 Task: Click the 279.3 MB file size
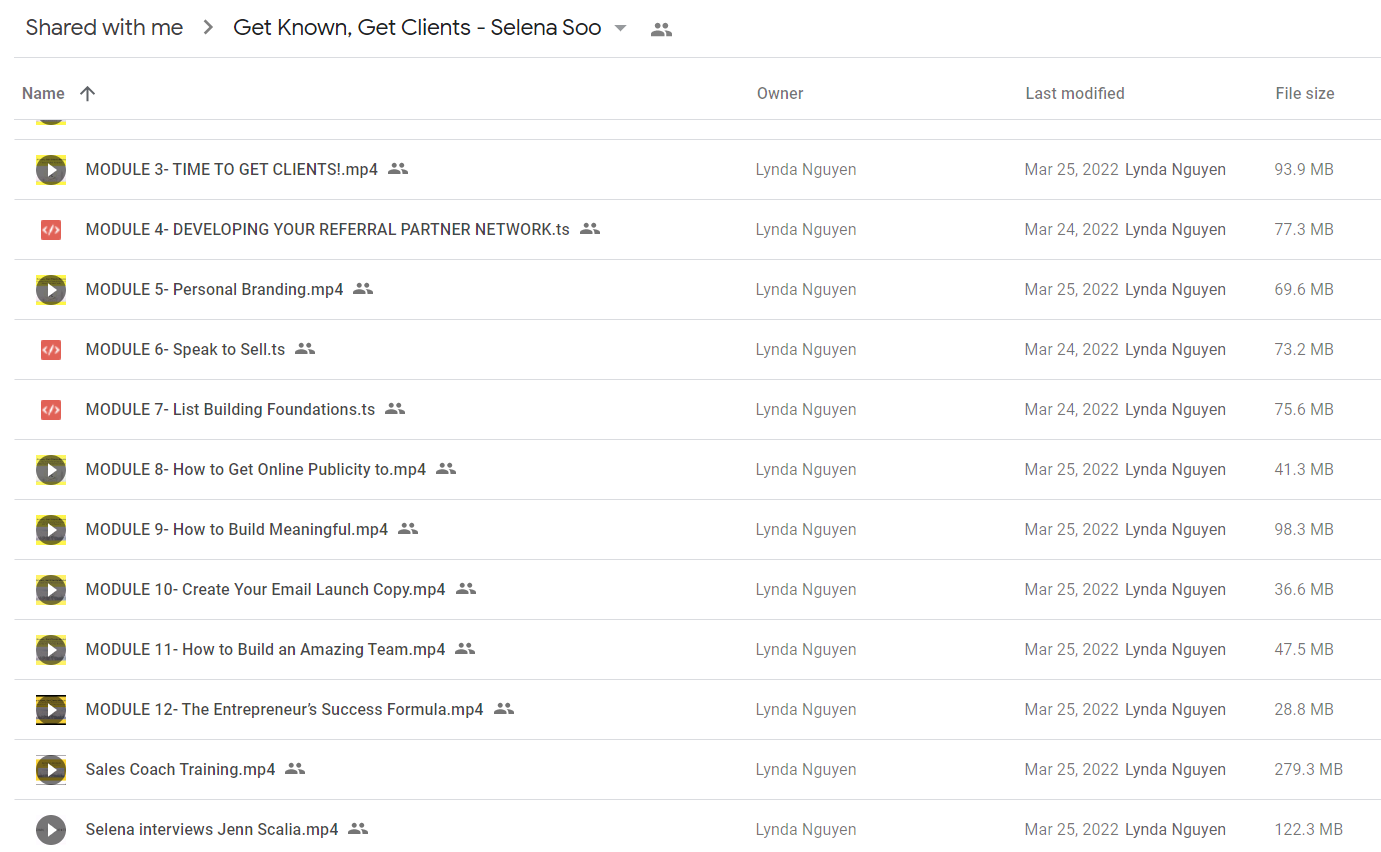tap(1309, 770)
